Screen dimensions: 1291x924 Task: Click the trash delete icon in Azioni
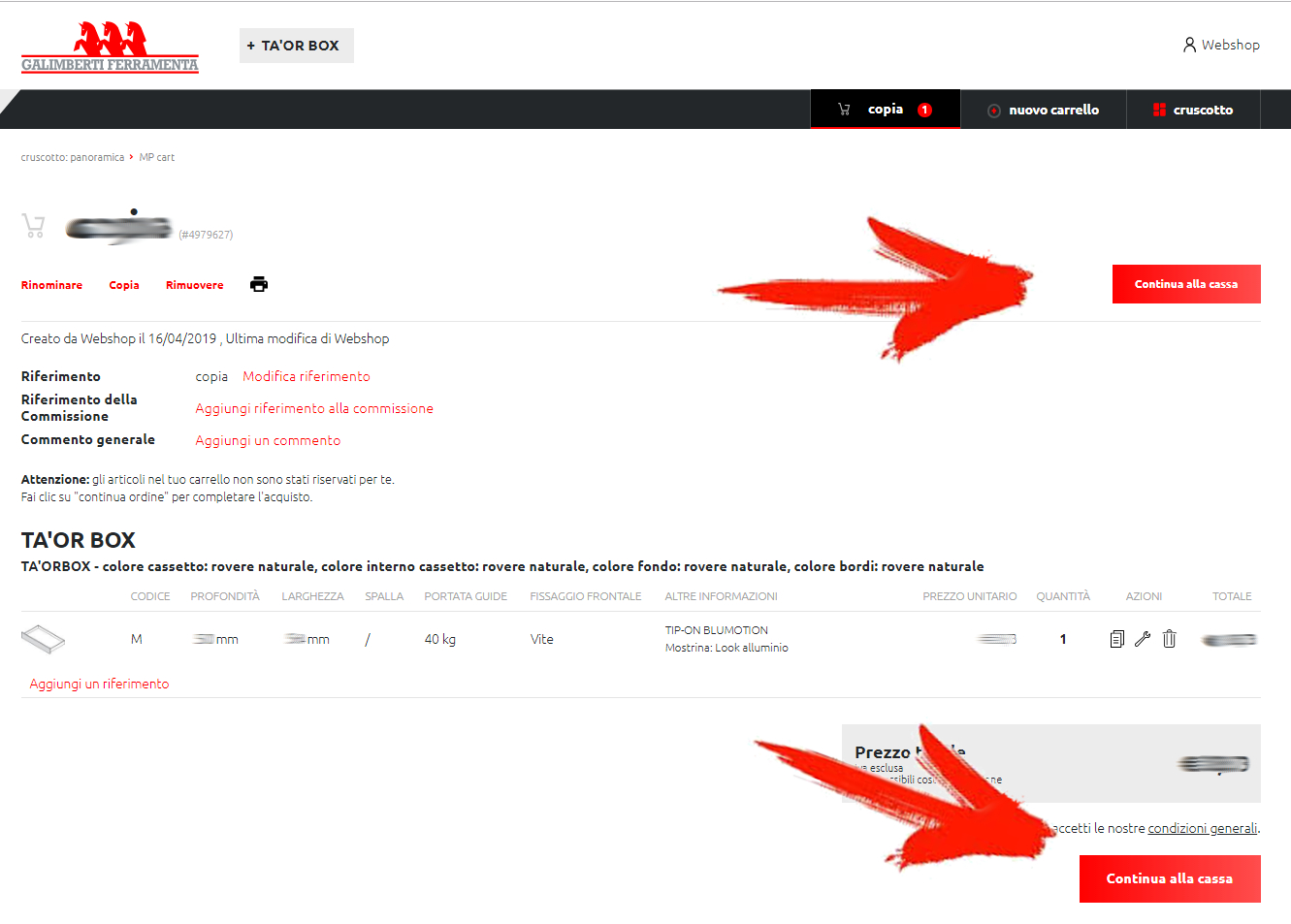pos(1169,639)
